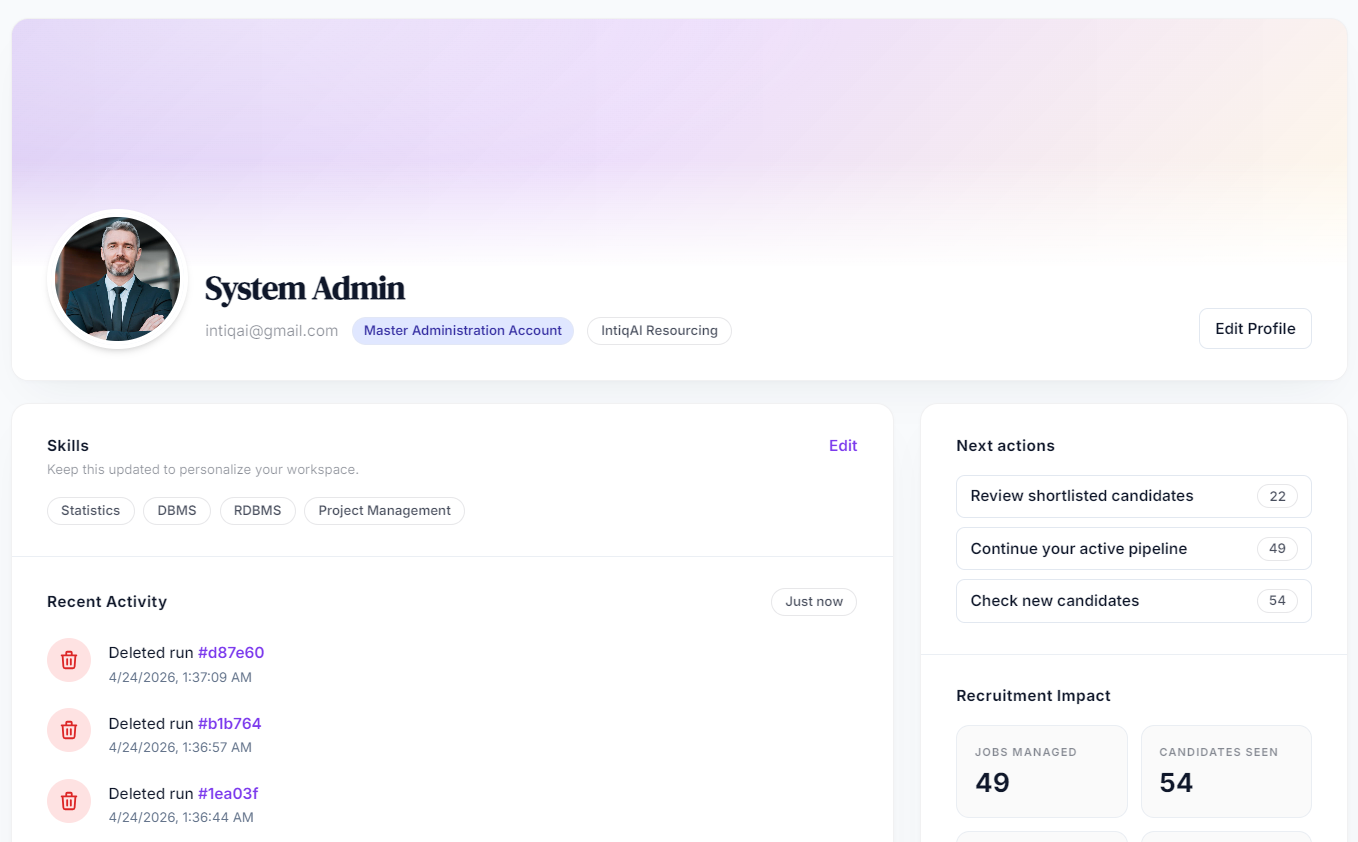Click the trash icon beside run #b1b764

[x=69, y=730]
